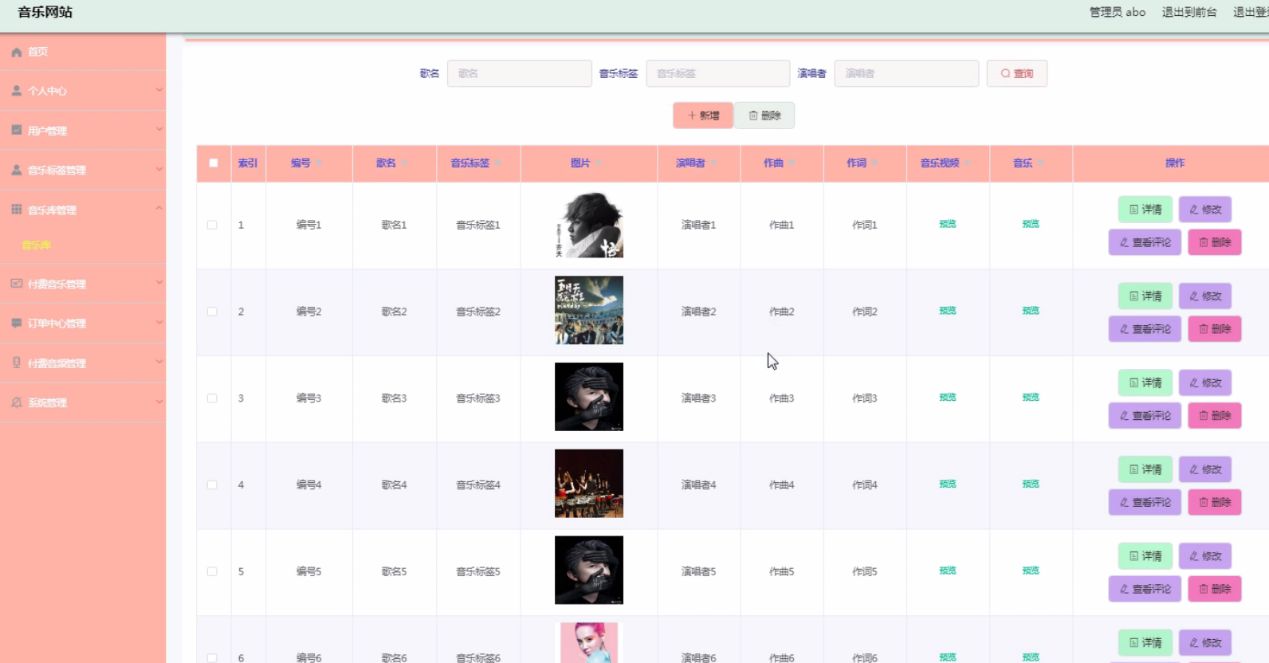This screenshot has height=663, width=1269.
Task: Open the 个人中心 menu in sidebar
Action: pos(82,91)
